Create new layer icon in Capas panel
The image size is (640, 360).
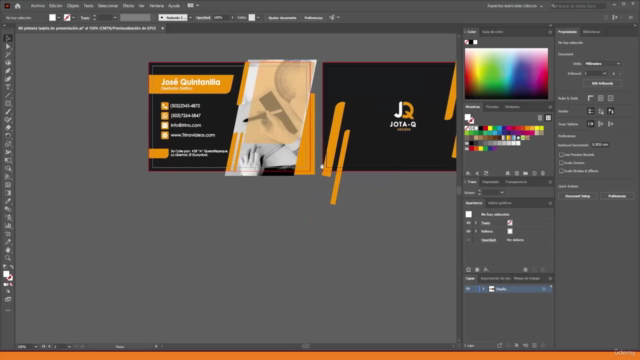[534, 346]
